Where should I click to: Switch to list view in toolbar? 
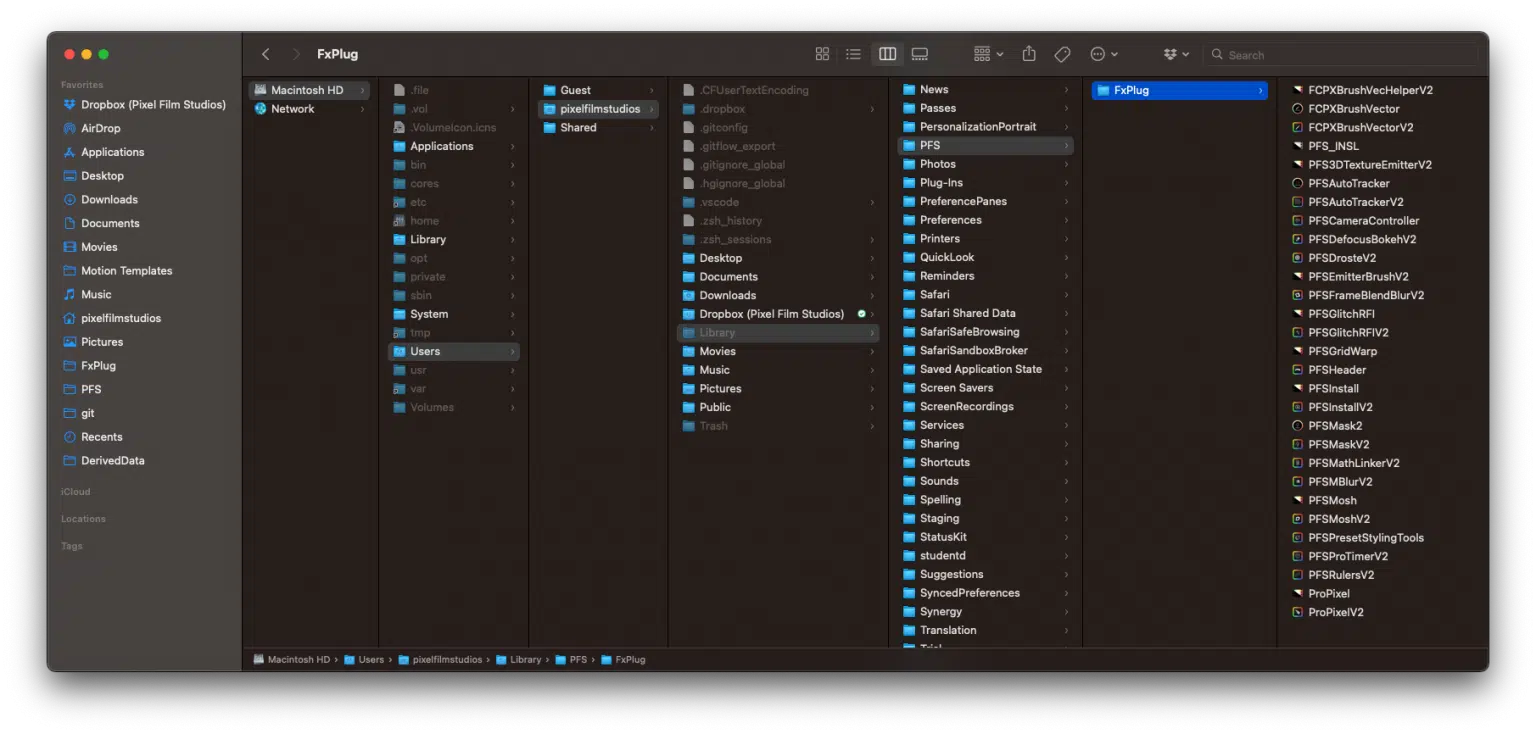853,54
